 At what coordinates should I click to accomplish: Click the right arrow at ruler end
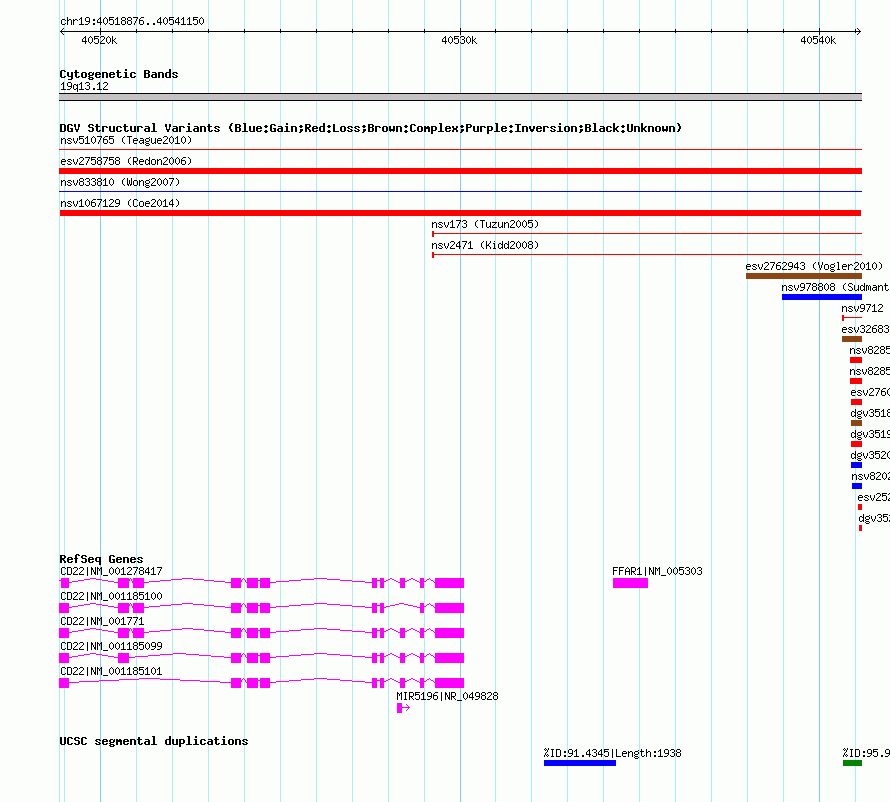click(858, 32)
